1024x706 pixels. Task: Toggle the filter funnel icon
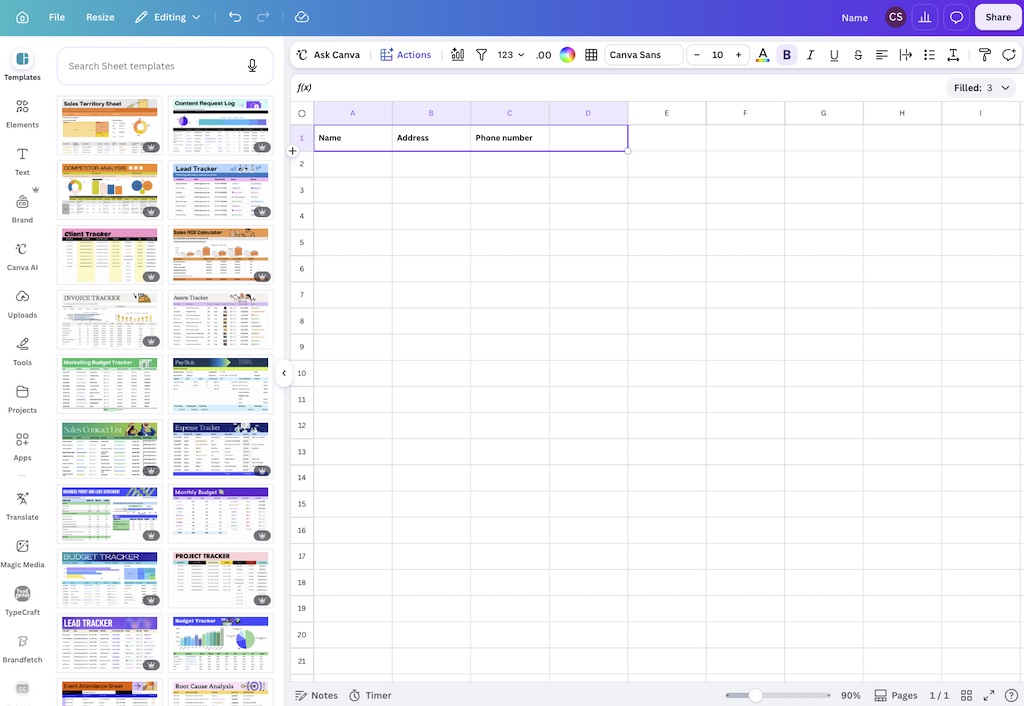[x=481, y=55]
